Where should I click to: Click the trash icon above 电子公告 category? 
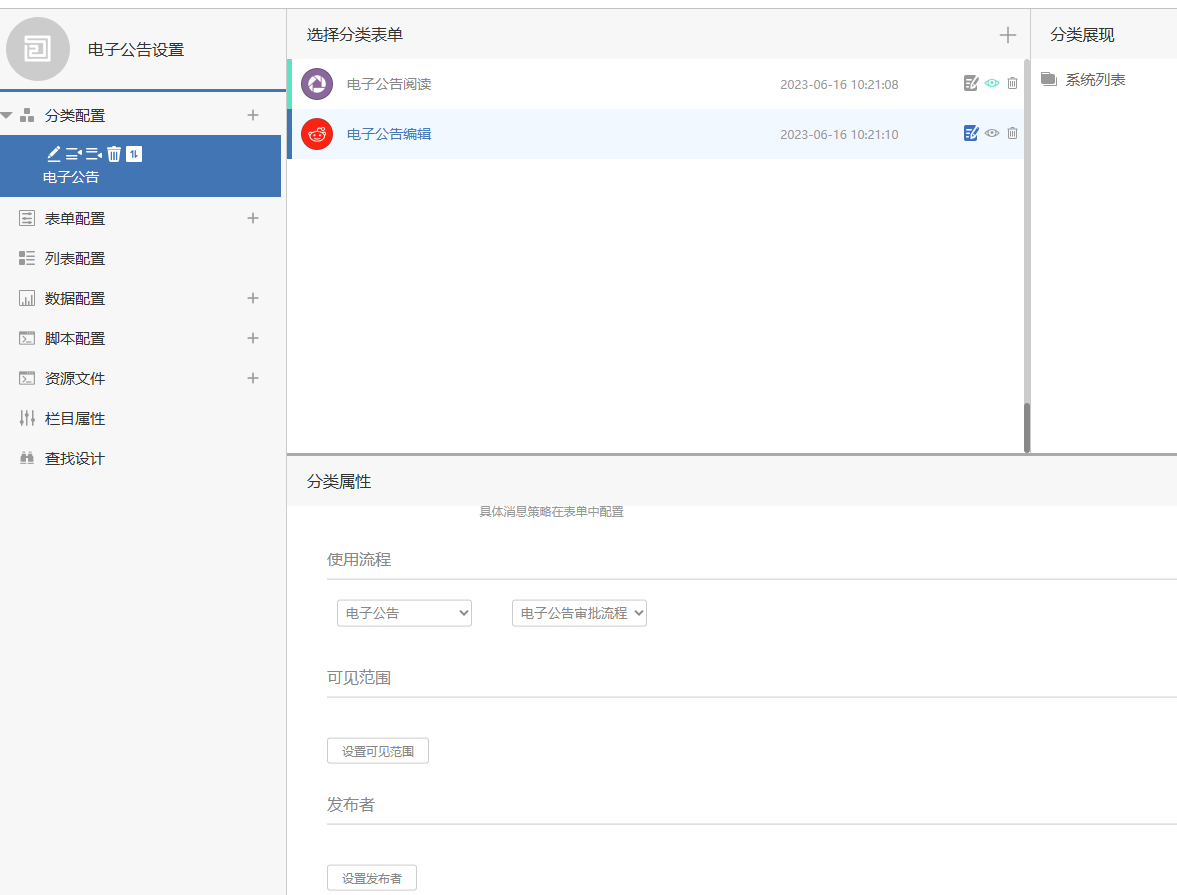[x=114, y=154]
